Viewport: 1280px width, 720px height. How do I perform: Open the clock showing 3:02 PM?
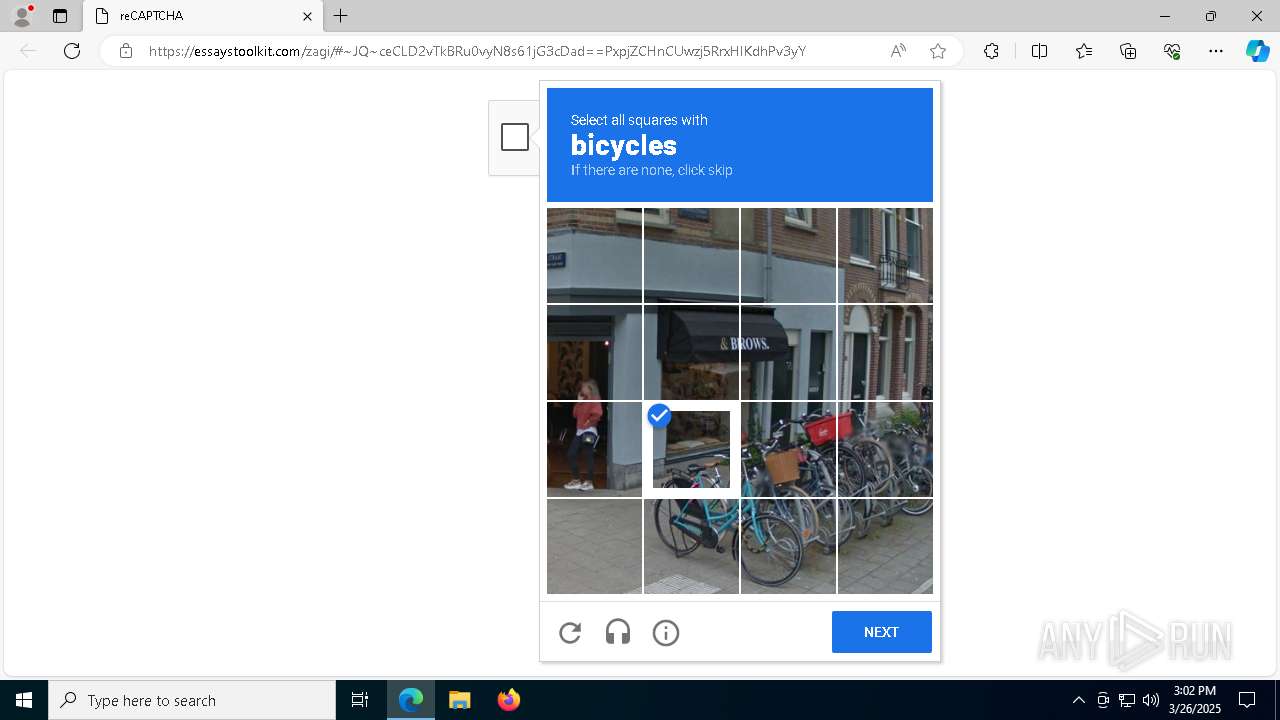(x=1195, y=700)
